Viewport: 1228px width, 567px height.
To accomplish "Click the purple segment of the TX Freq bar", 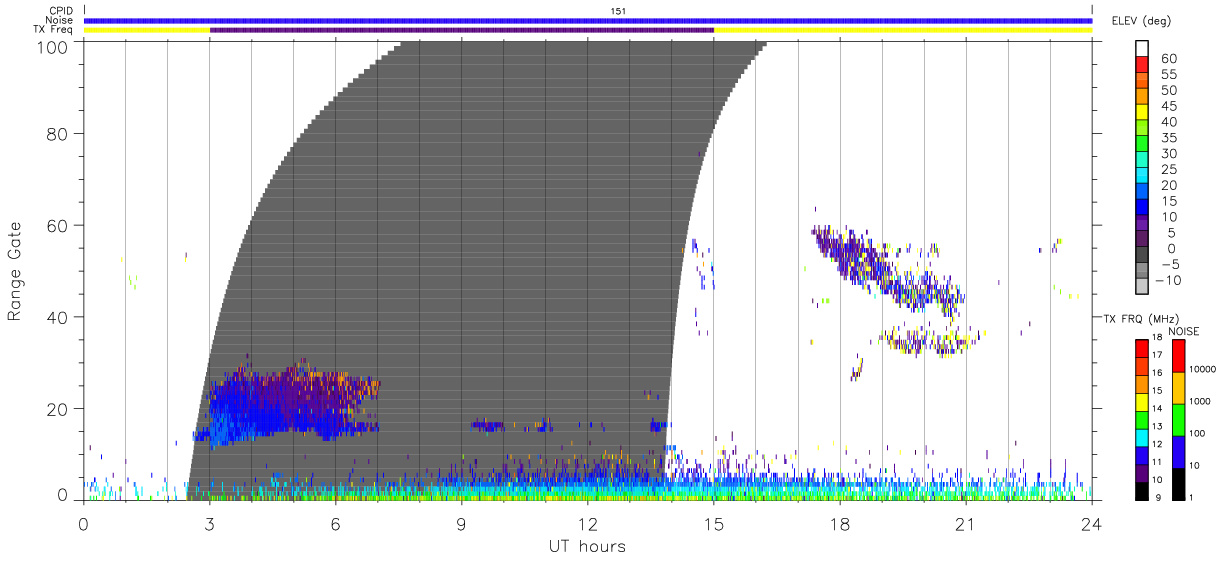I will pos(462,30).
